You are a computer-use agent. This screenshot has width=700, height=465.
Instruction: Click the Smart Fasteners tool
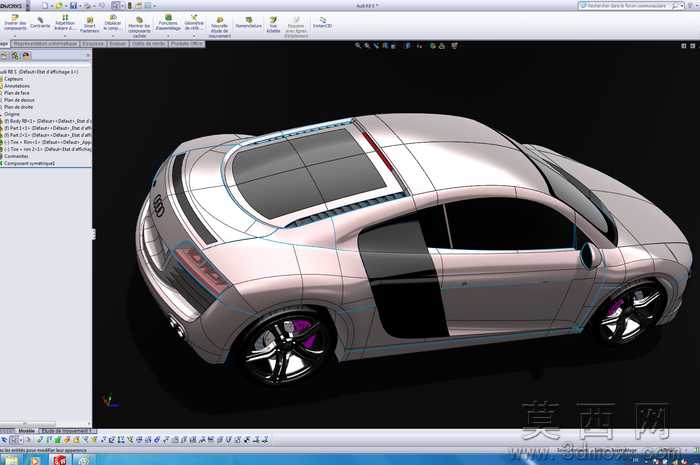pyautogui.click(x=90, y=25)
